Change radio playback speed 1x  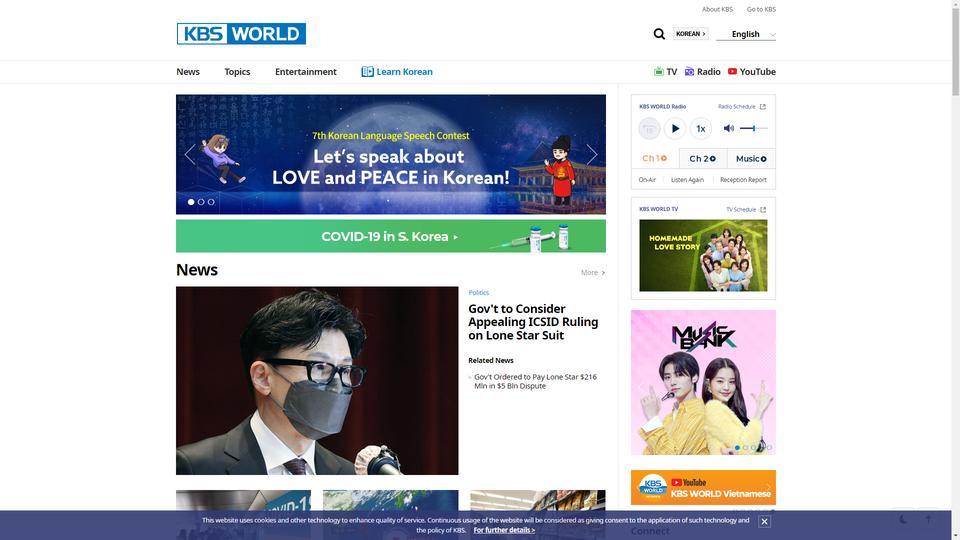point(701,129)
